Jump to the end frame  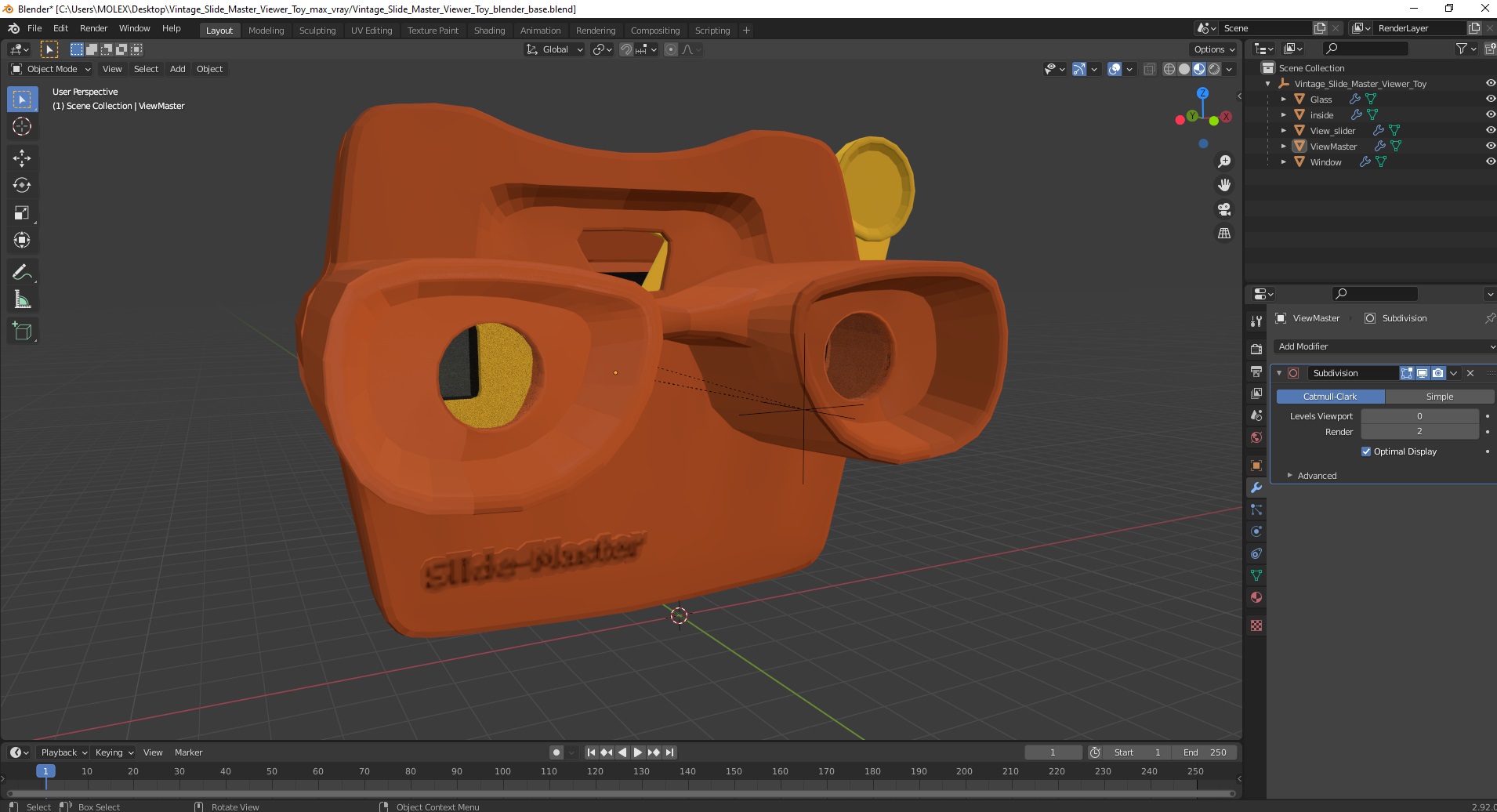pos(669,752)
